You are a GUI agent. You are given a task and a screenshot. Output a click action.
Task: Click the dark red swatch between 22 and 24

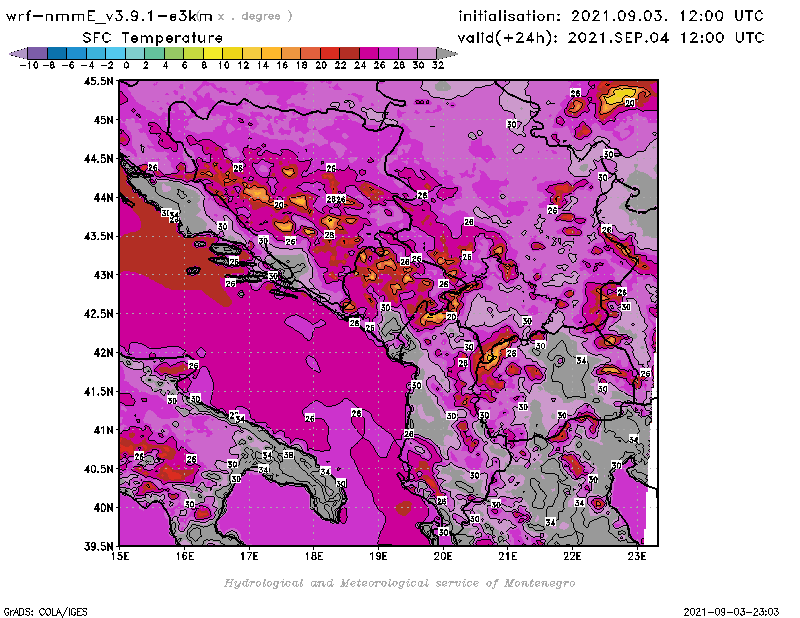349,53
